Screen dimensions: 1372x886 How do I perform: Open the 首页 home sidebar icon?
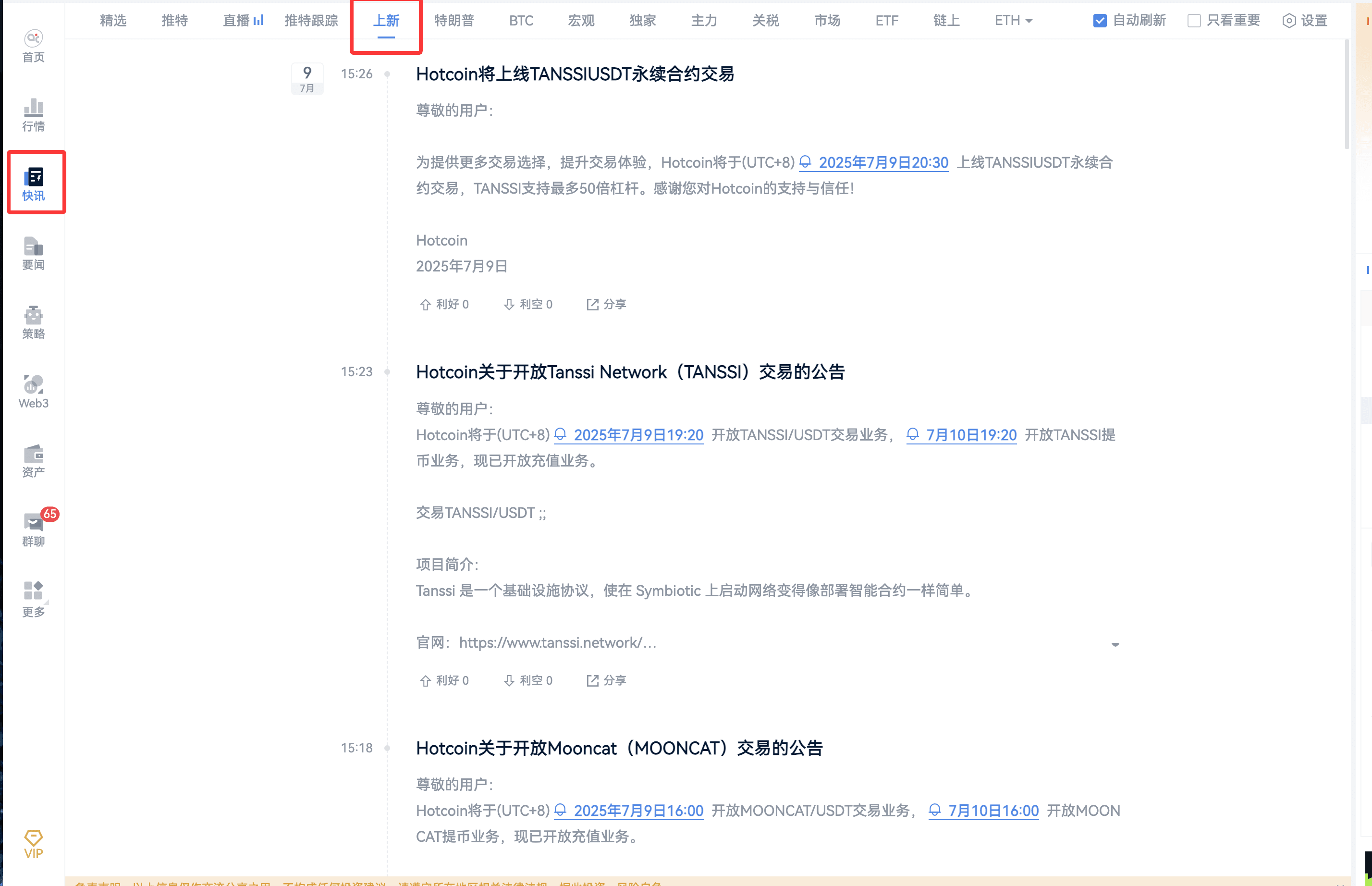[33, 46]
